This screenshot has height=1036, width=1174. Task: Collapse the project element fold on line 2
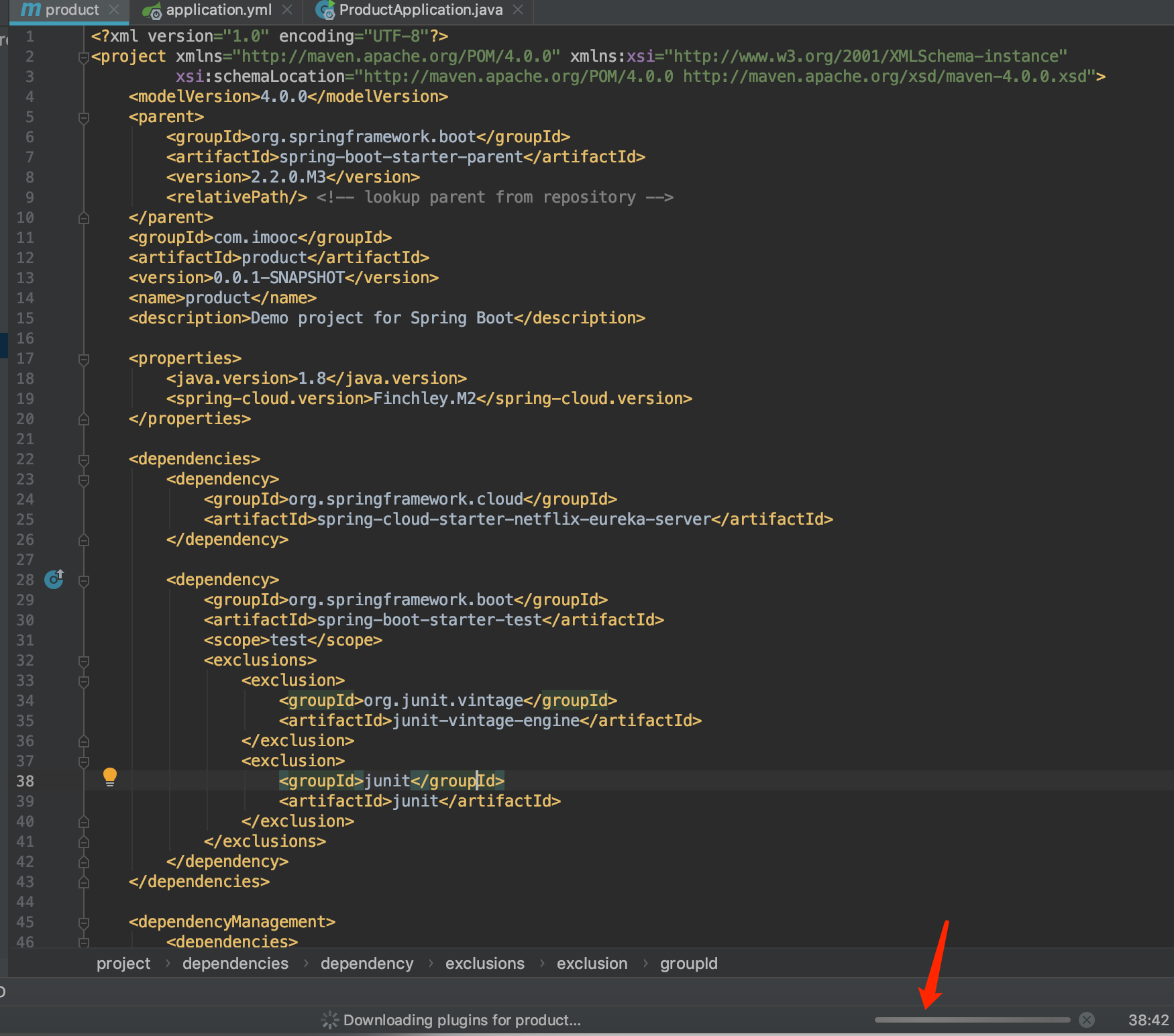84,58
